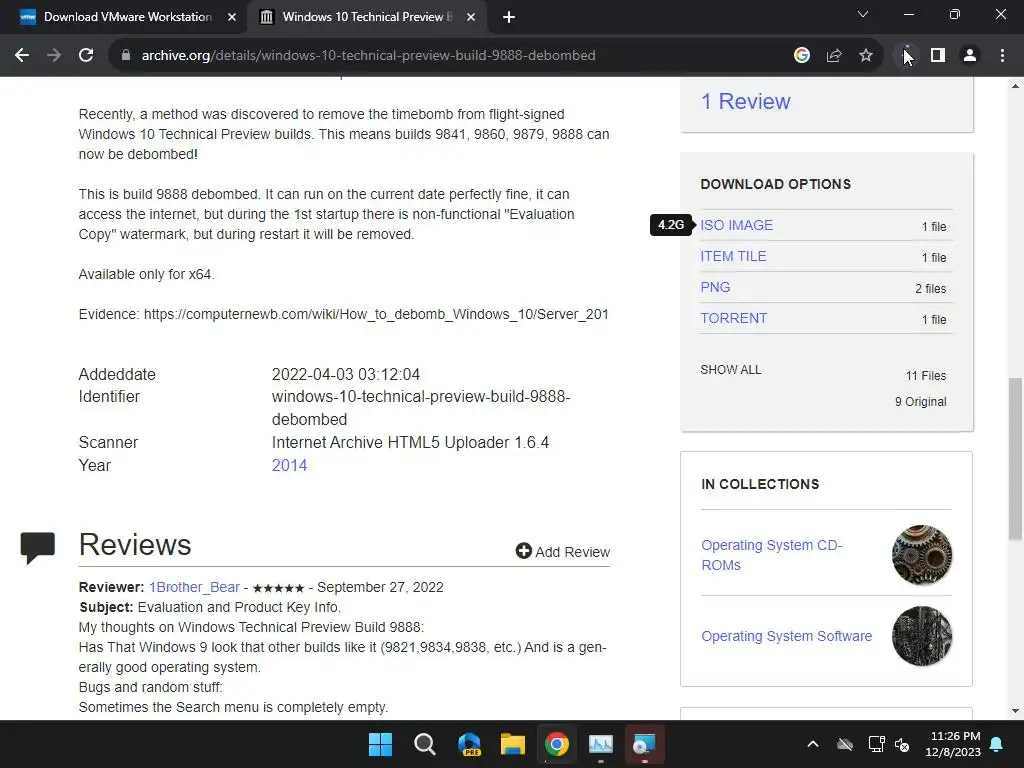Viewport: 1024px width, 768px height.
Task: Click the address bar URL
Action: (368, 56)
